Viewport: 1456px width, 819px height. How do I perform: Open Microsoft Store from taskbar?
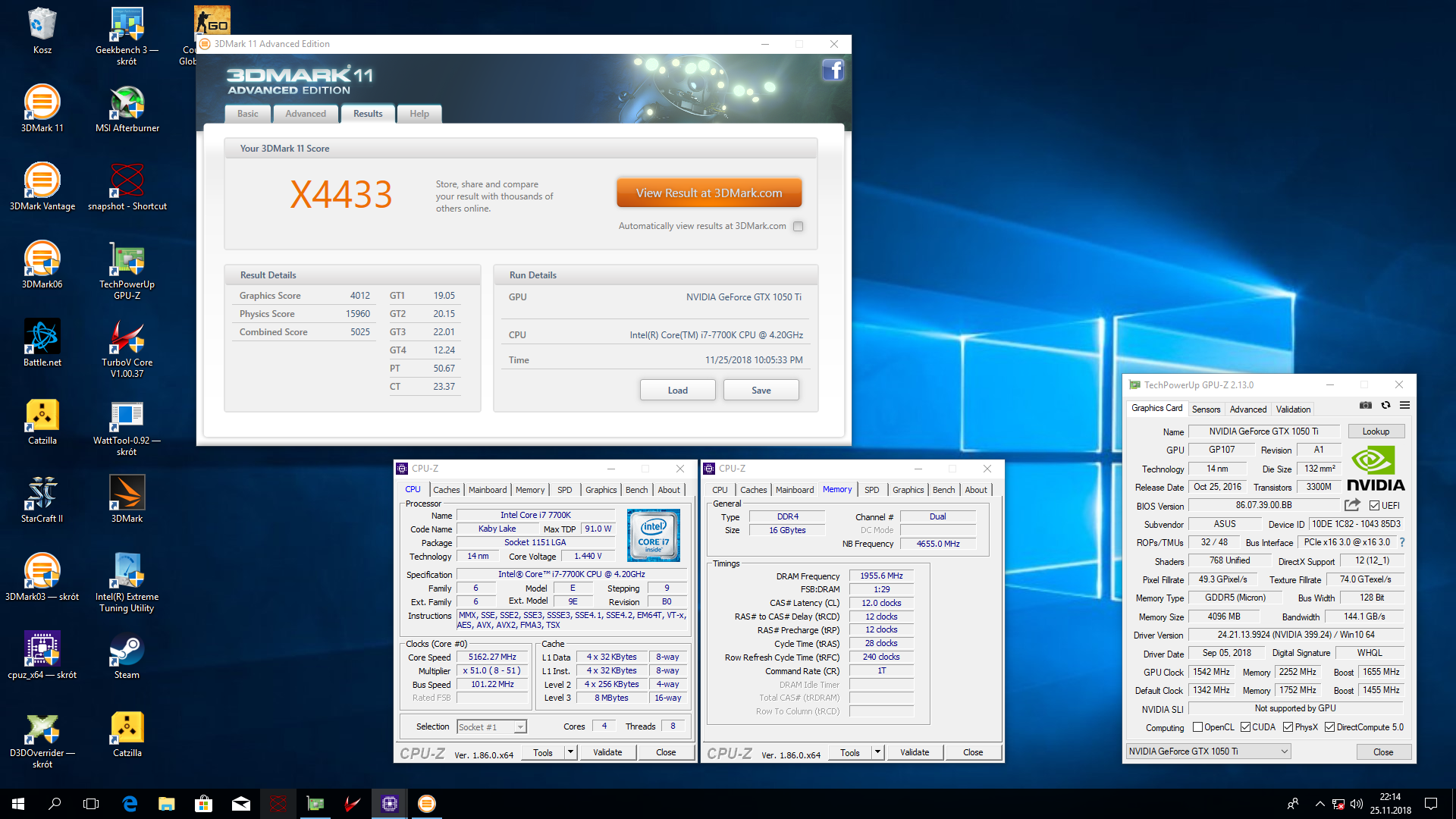point(203,804)
